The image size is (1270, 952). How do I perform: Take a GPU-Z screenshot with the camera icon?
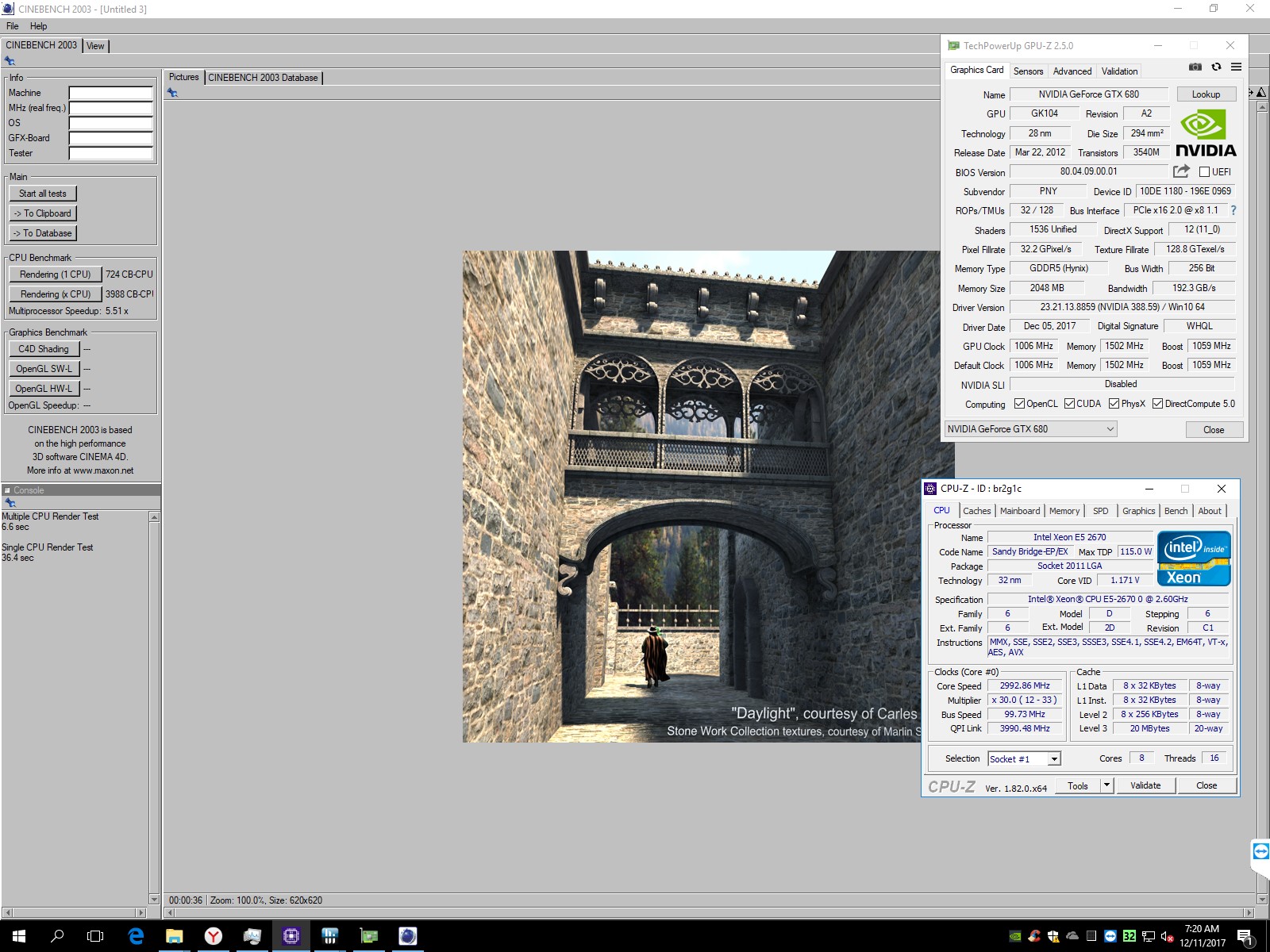(1195, 67)
